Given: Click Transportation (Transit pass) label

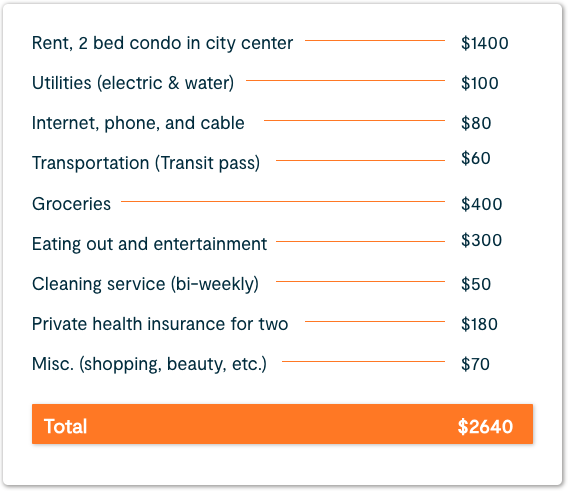Looking at the screenshot, I should point(146,163).
